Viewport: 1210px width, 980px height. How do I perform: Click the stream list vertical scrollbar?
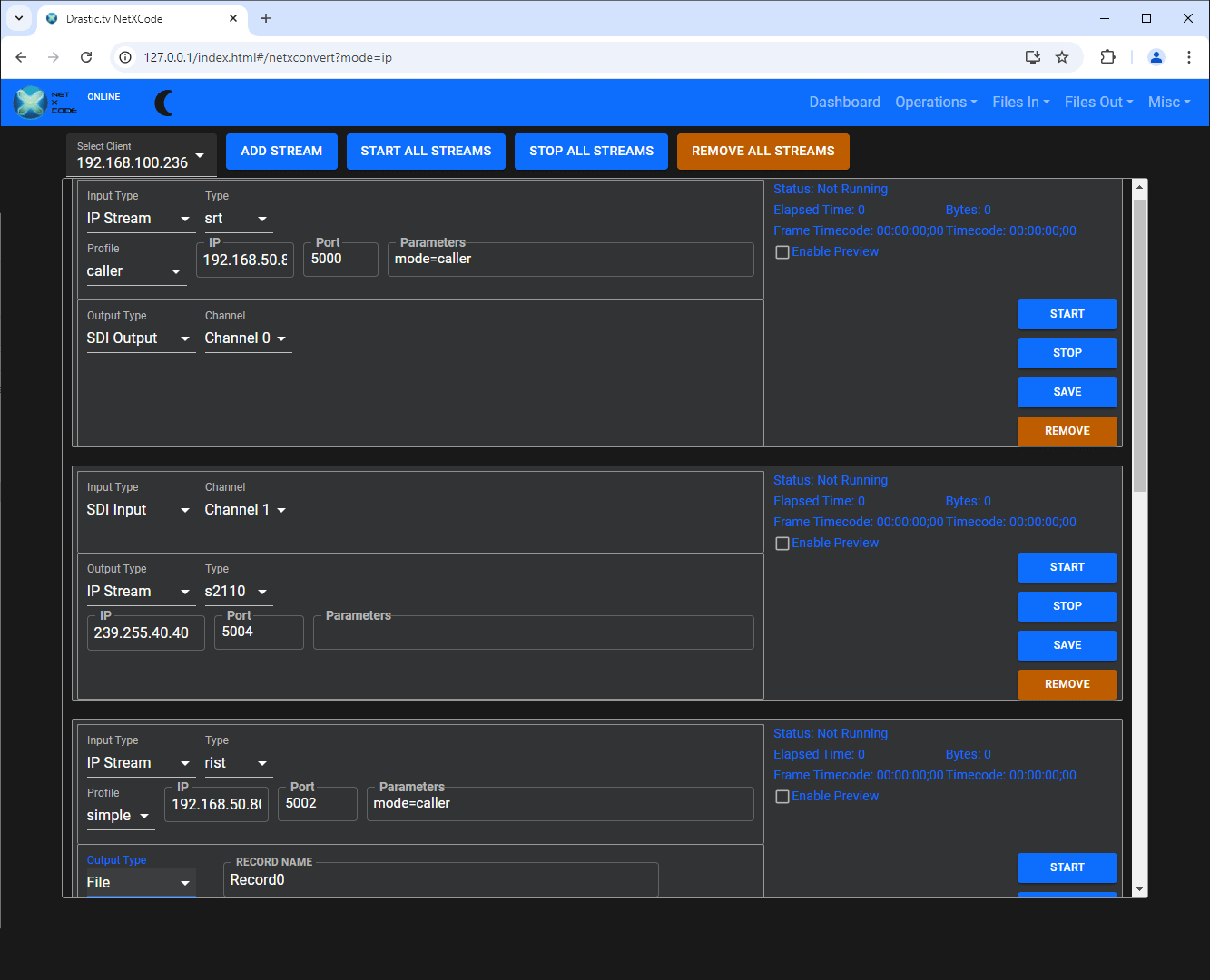click(1140, 345)
